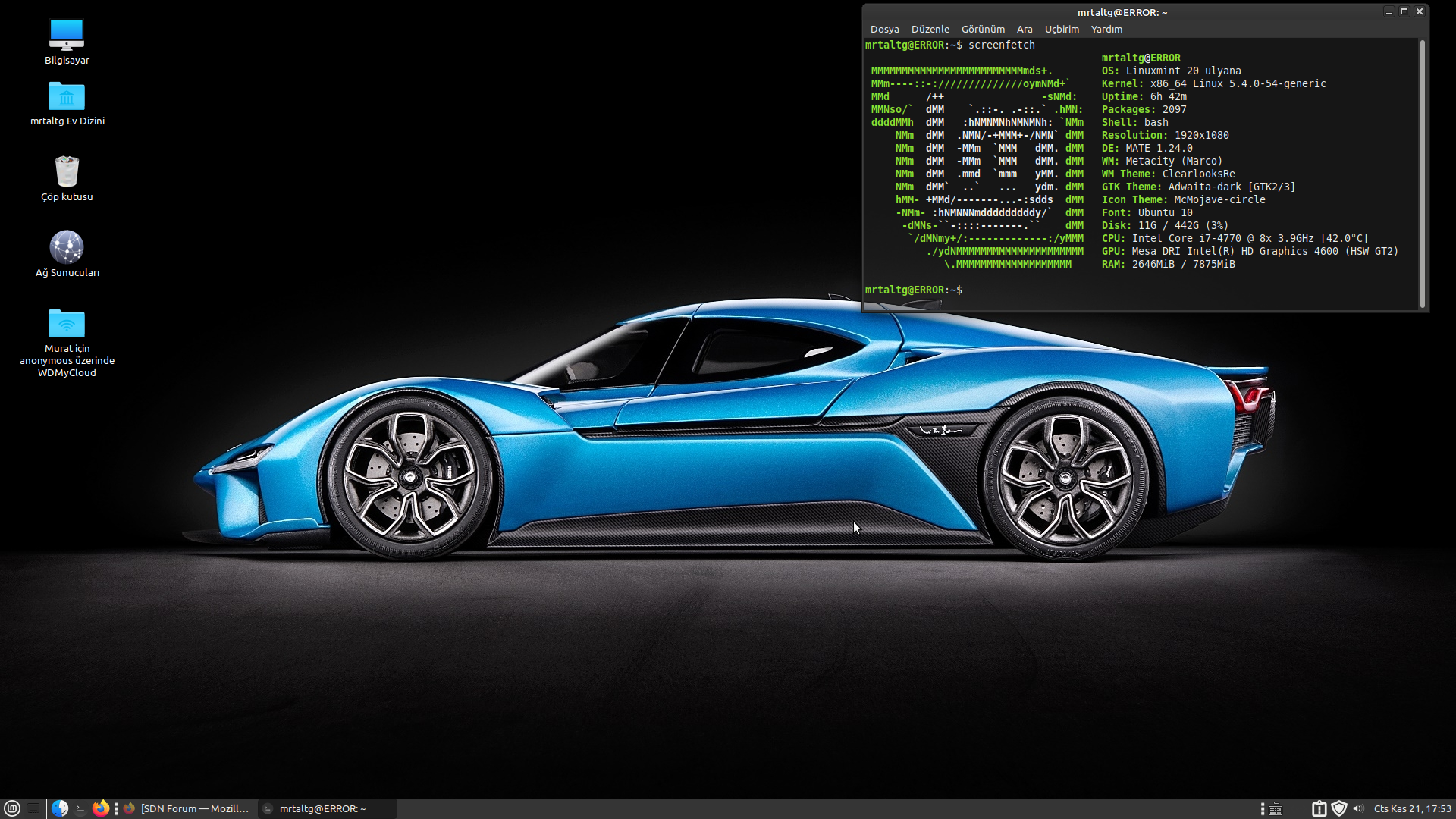Click the clock showing Cts Kas 21

point(1412,809)
